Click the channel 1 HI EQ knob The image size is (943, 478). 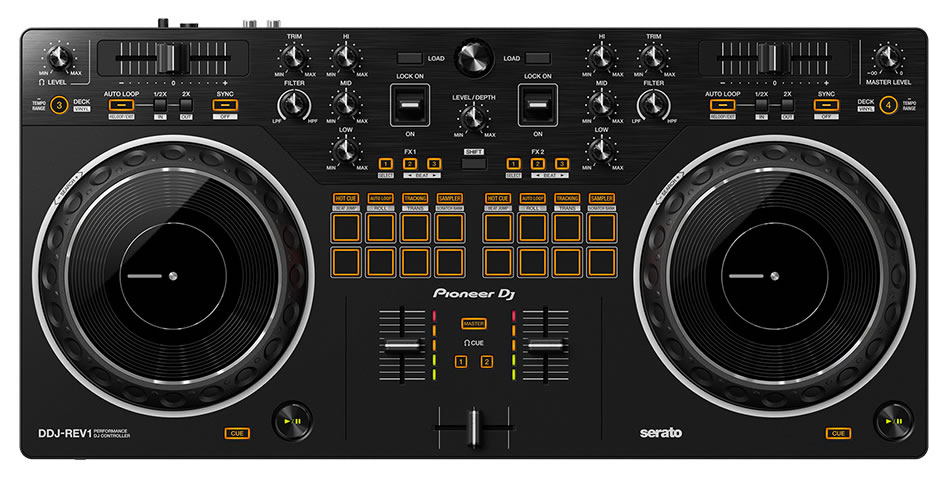coord(346,57)
